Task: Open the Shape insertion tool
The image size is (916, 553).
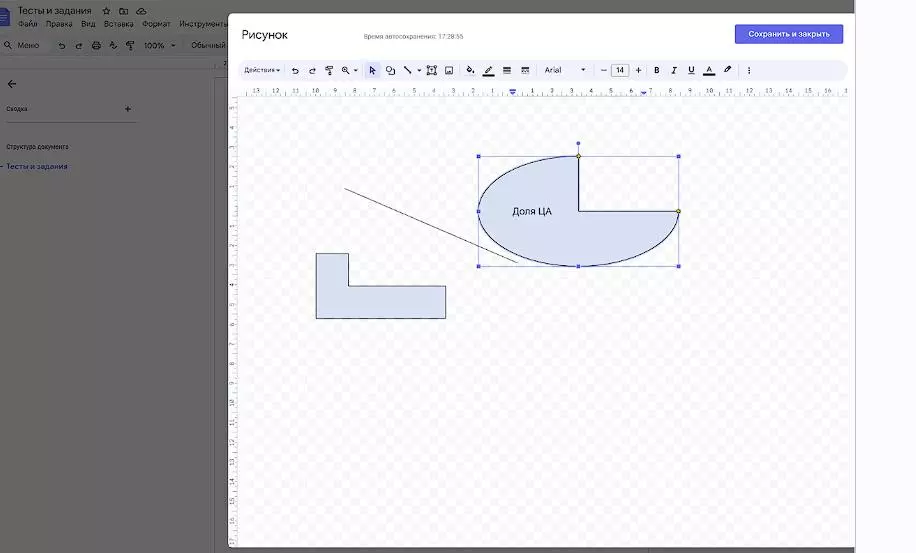Action: (x=390, y=71)
